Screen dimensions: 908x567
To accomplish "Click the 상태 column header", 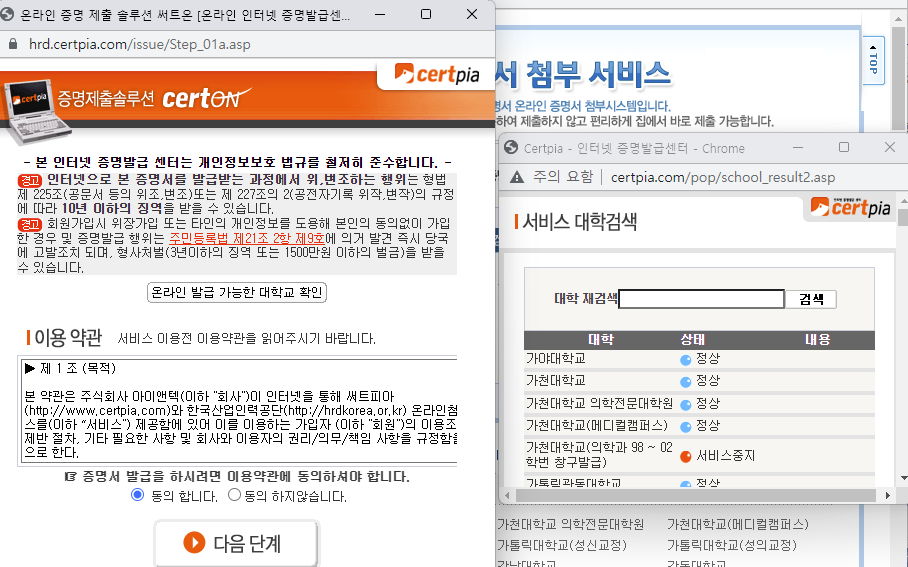I will 693,339.
